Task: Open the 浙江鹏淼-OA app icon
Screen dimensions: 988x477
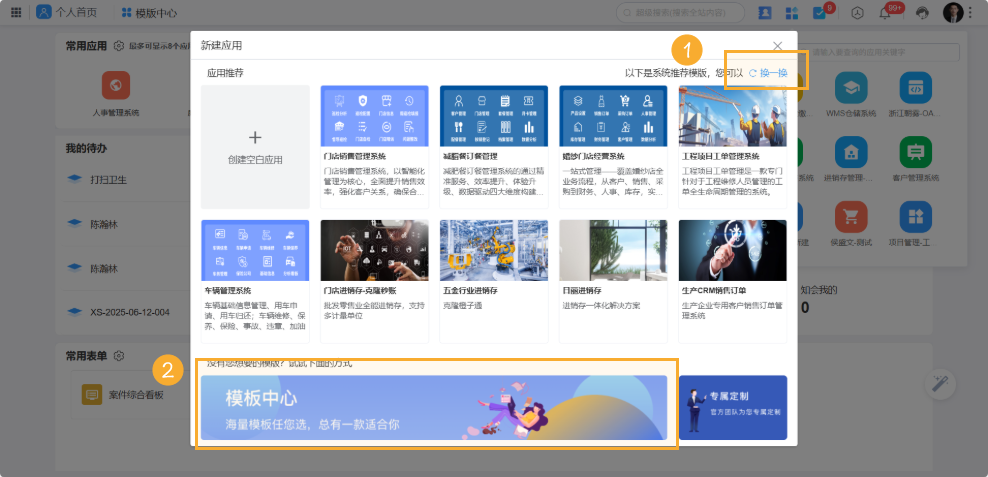Action: (916, 88)
